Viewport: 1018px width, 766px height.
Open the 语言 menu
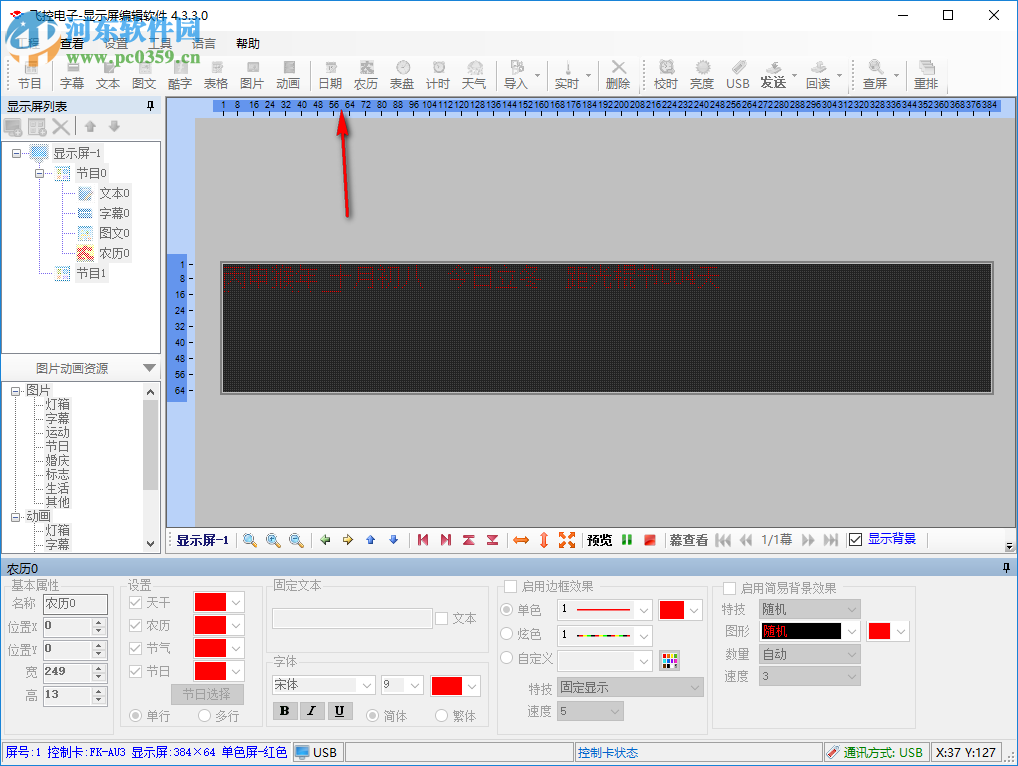coord(204,43)
